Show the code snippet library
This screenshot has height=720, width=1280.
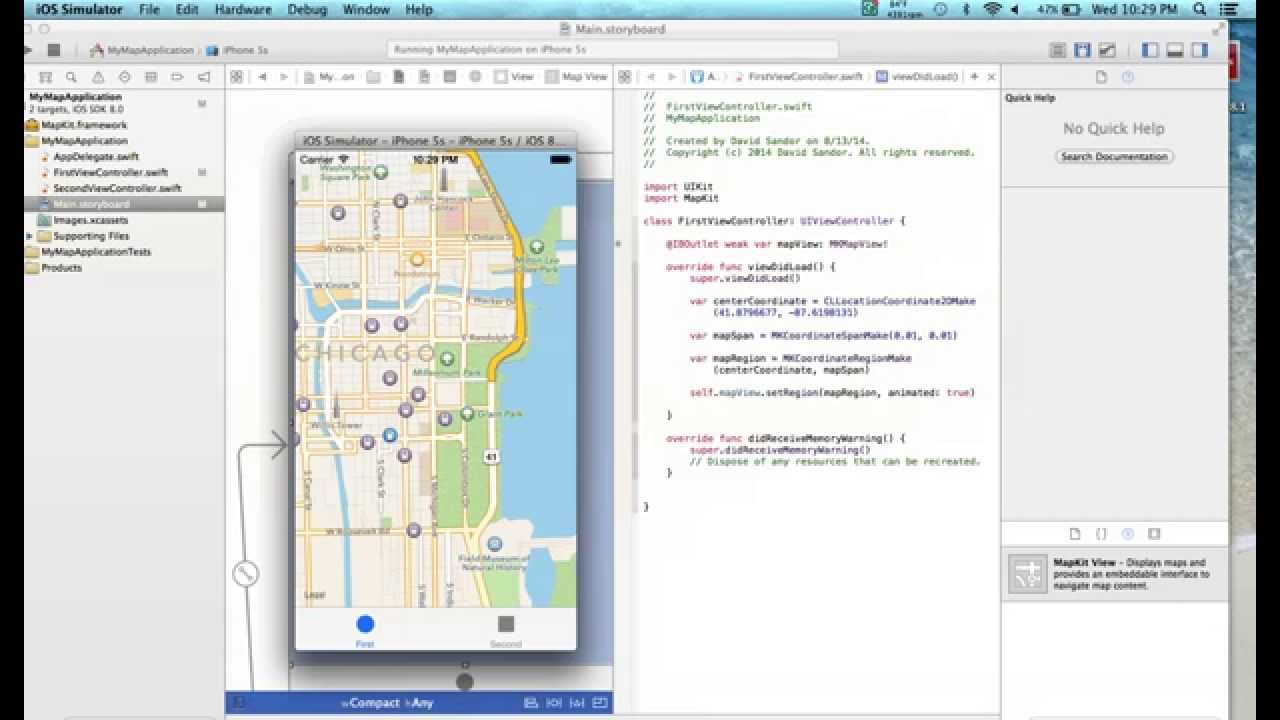pyautogui.click(x=1102, y=534)
